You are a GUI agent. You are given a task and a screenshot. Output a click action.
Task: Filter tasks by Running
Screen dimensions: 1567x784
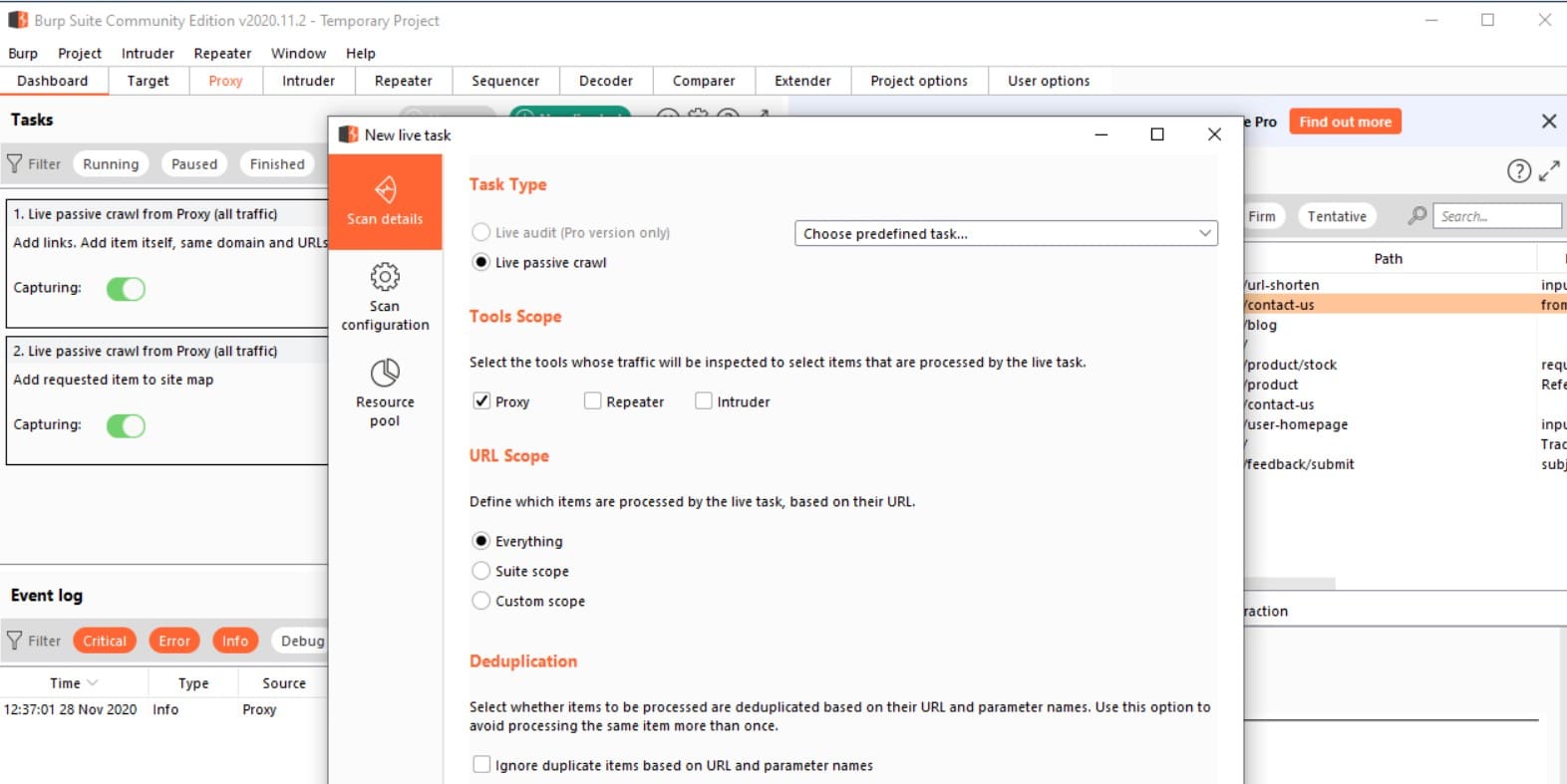pos(111,163)
